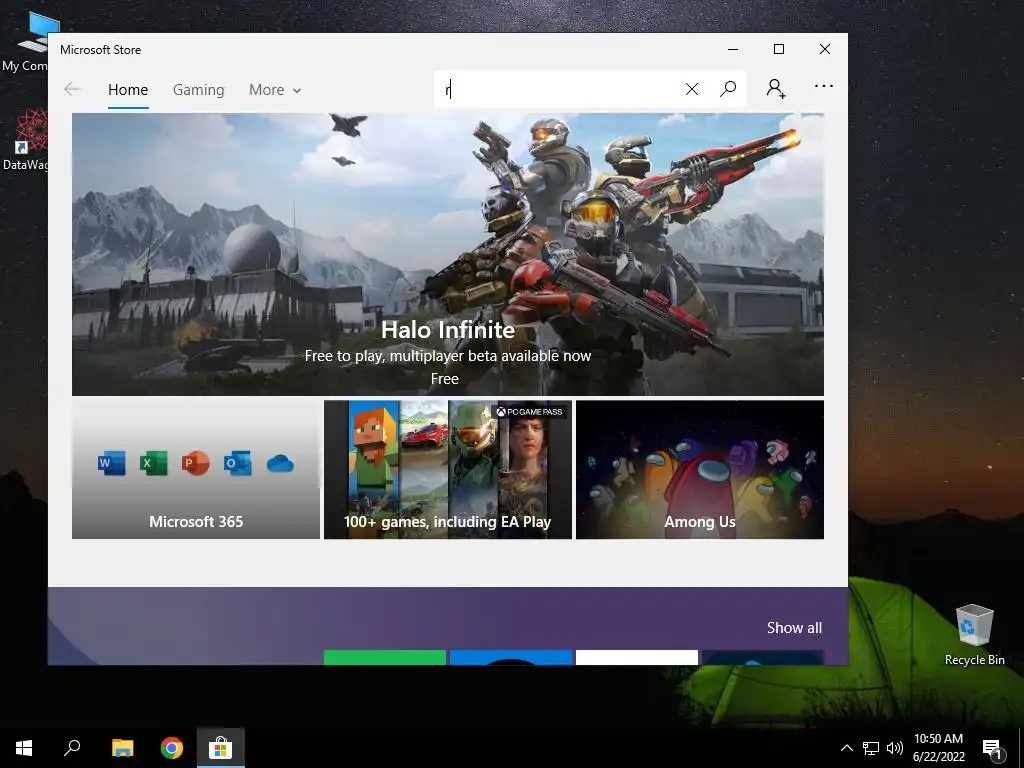Viewport: 1024px width, 768px height.
Task: Open the Halo Infinite banner
Action: [447, 254]
